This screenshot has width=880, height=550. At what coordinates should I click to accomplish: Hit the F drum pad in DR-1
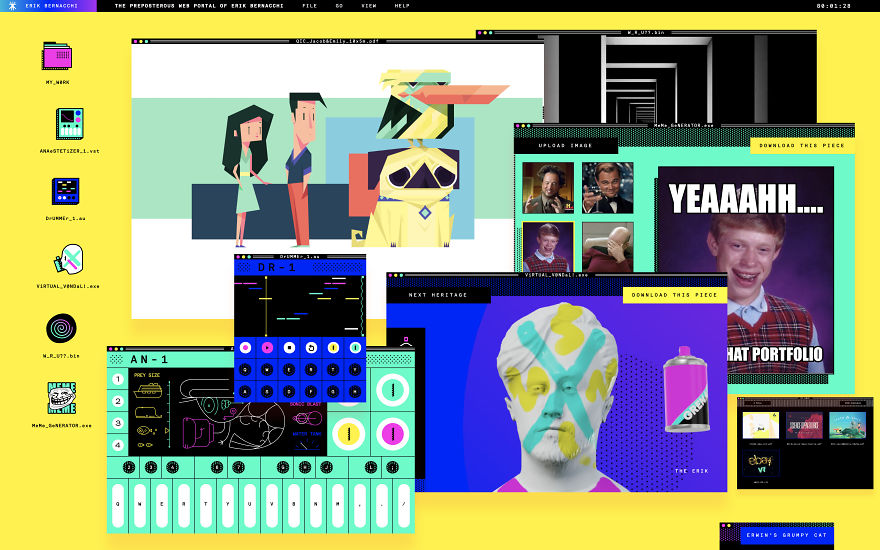[311, 391]
